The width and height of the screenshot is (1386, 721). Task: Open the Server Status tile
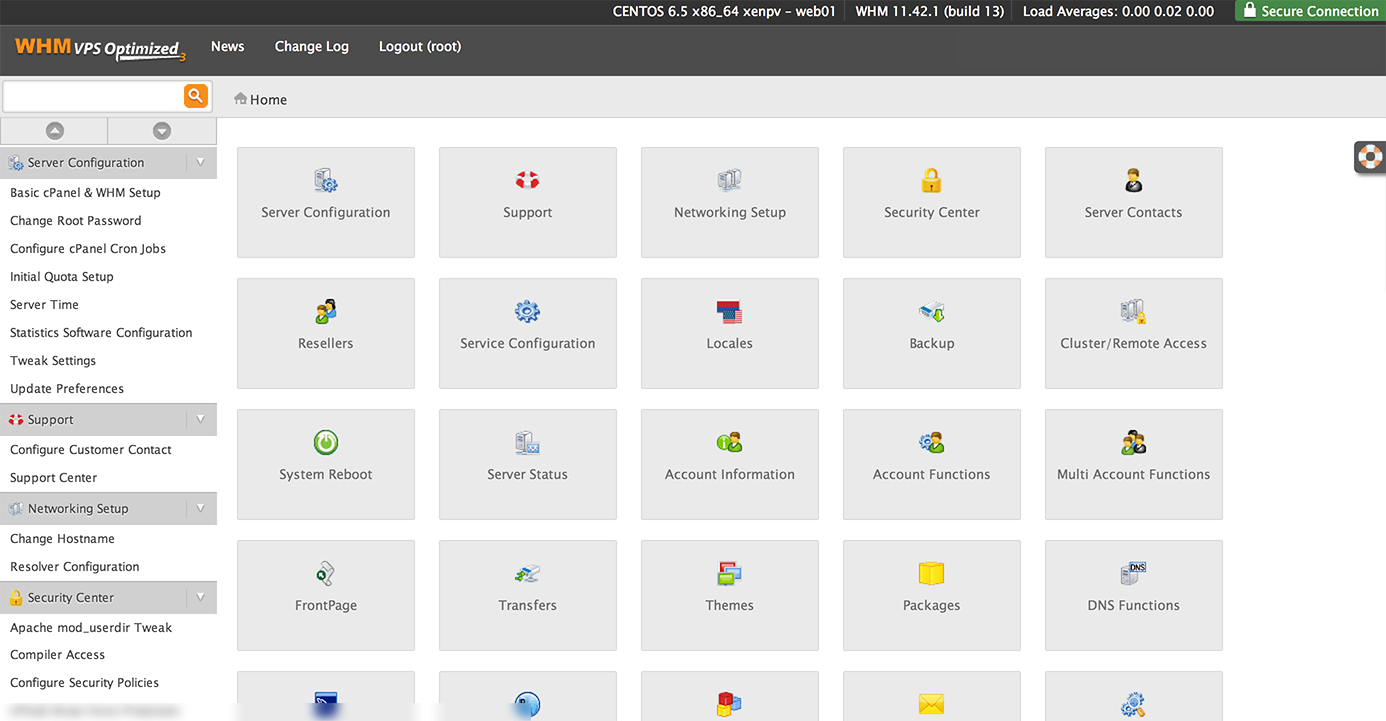click(528, 465)
